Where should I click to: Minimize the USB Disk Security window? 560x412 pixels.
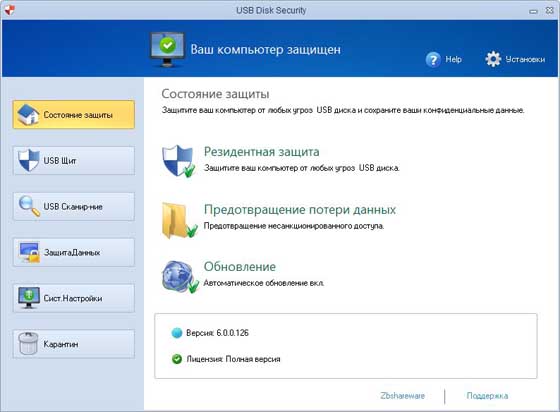click(534, 11)
